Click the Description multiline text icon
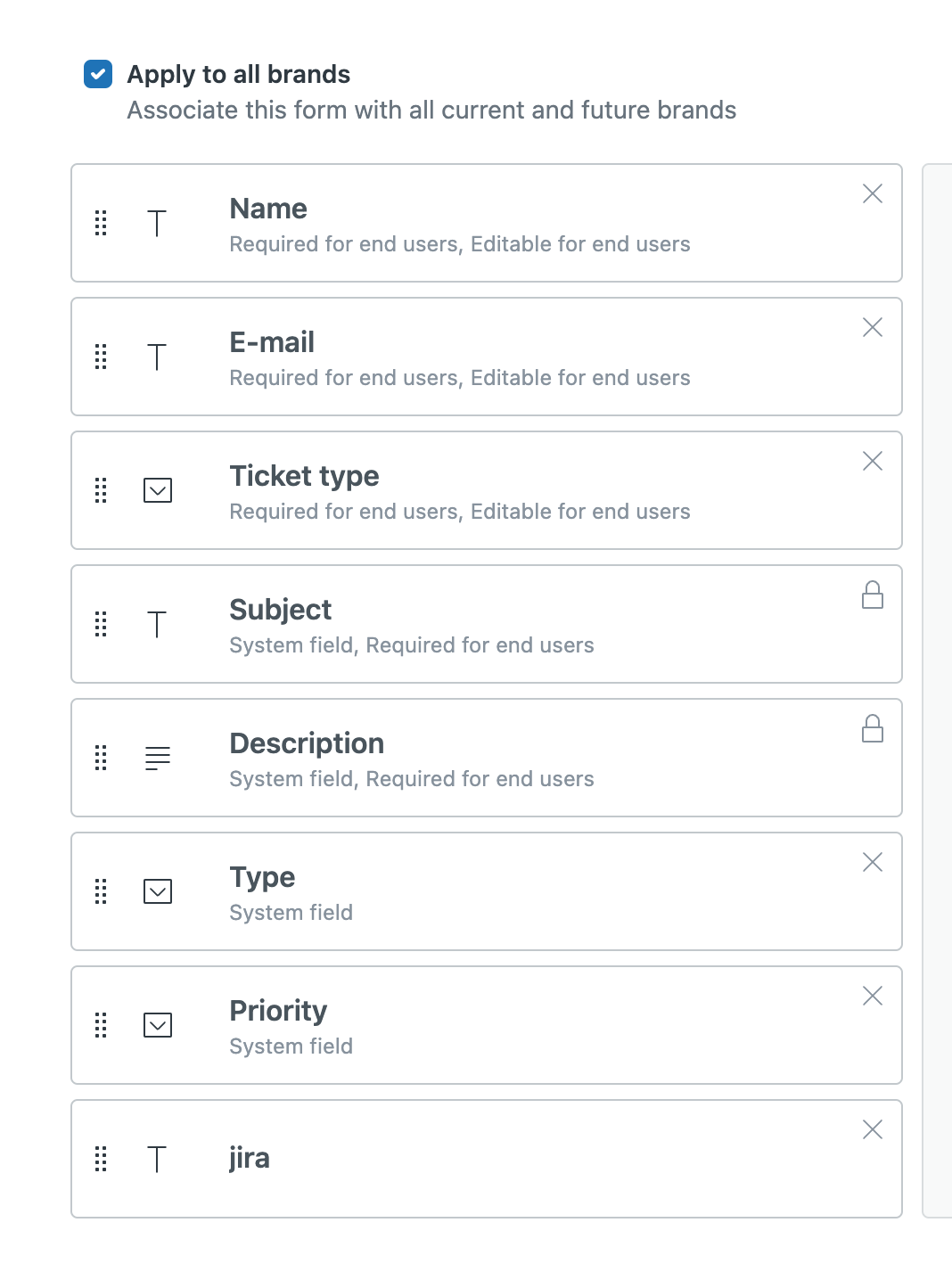Image resolution: width=952 pixels, height=1280 pixels. point(158,758)
